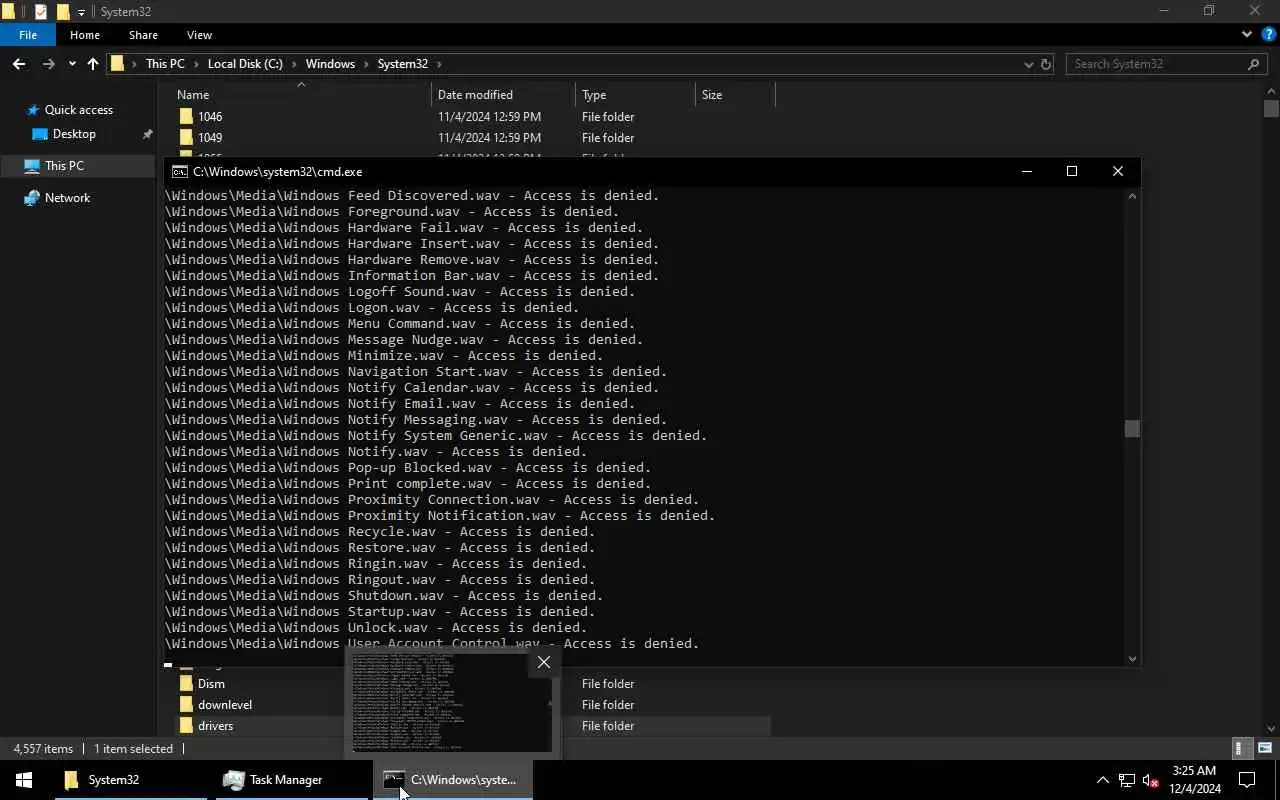
Task: Open the View ribbon tab
Action: point(199,35)
